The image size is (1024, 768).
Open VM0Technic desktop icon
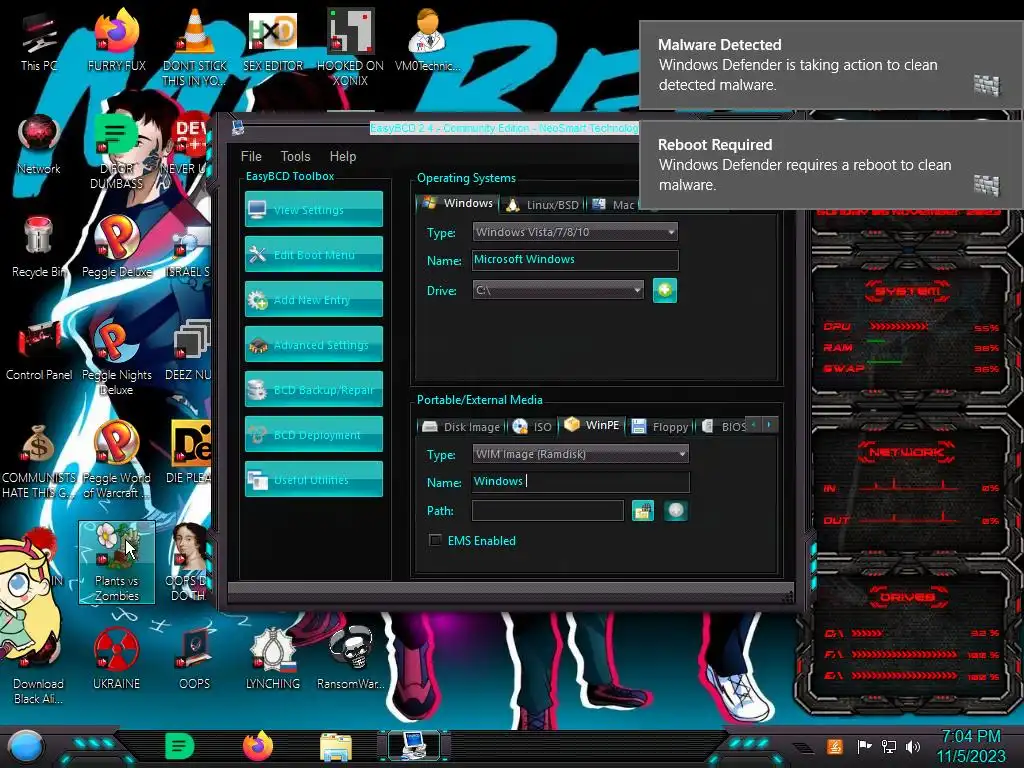[x=427, y=42]
